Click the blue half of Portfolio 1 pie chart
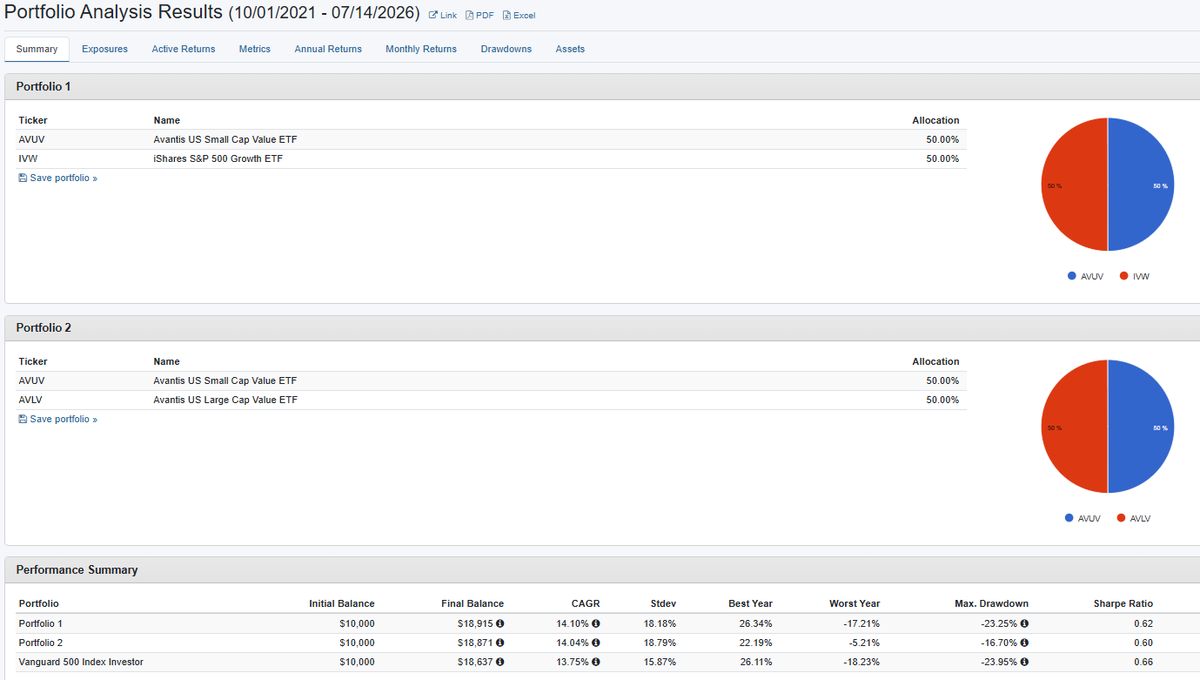1200x680 pixels. 1140,185
